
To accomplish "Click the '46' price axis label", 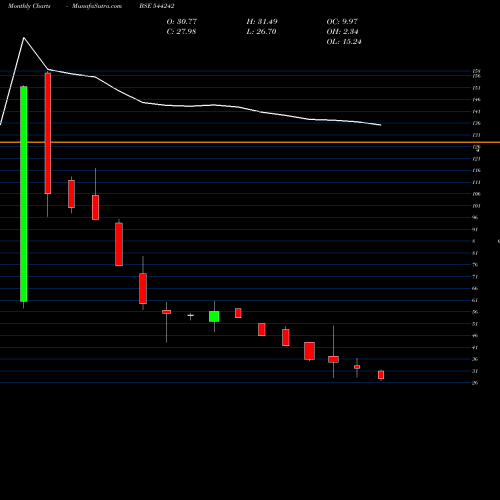I will click(x=475, y=336).
